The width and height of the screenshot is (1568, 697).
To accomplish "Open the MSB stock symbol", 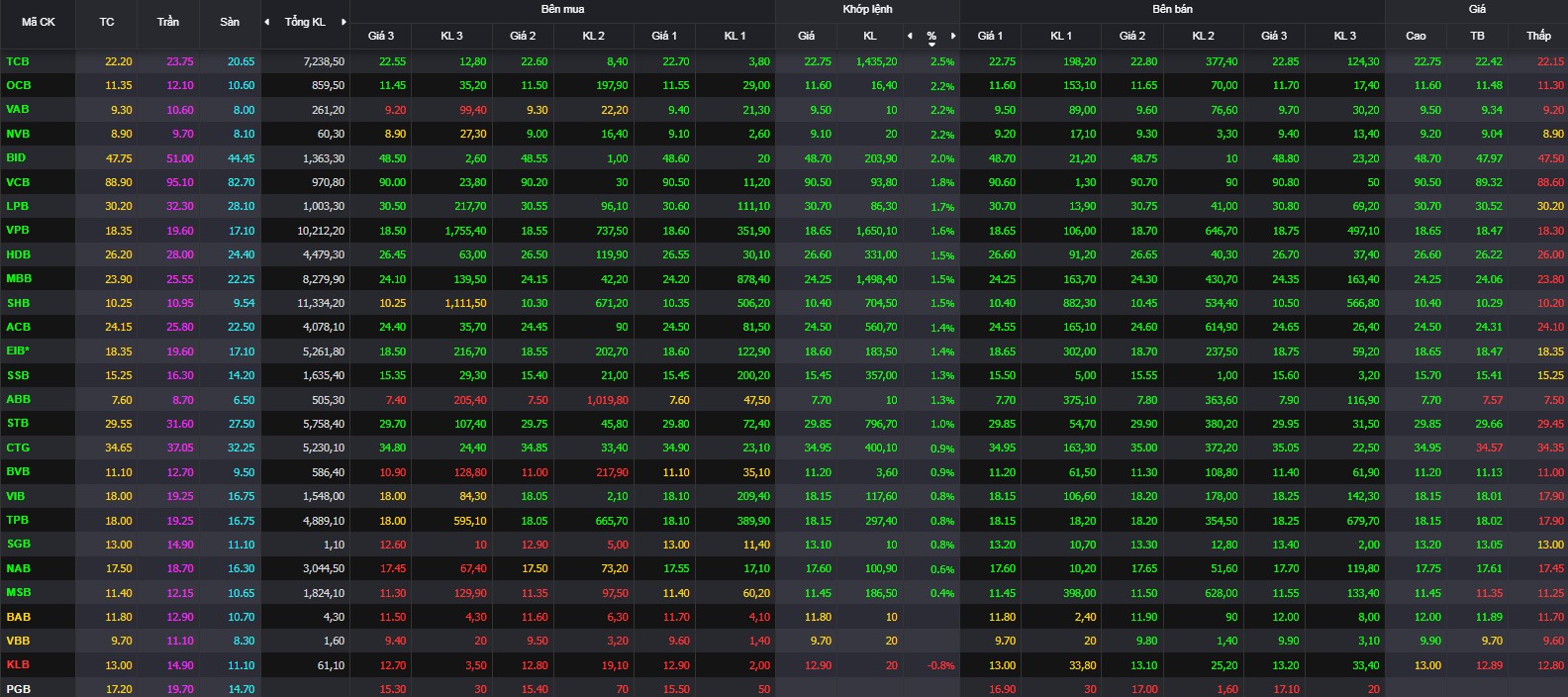I will point(19,592).
